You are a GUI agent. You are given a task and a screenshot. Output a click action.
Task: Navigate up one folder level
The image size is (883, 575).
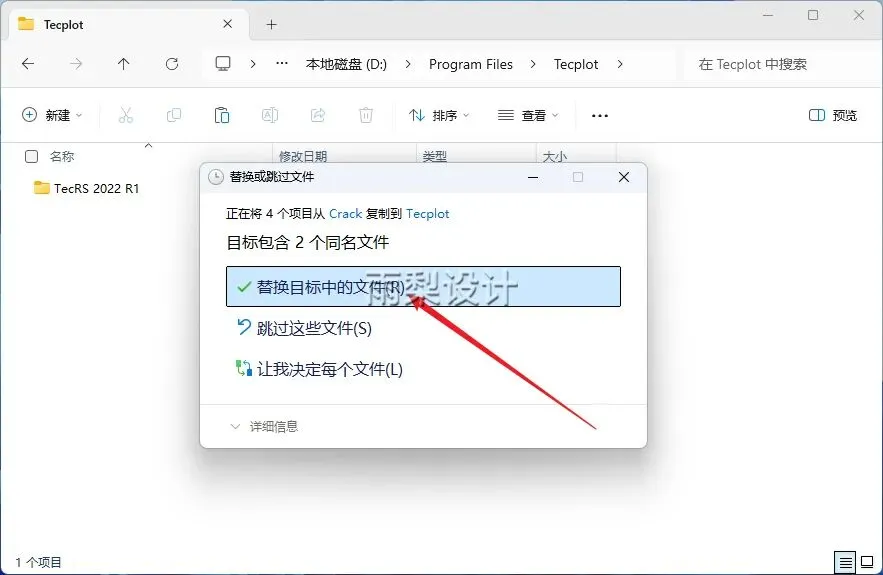(123, 64)
